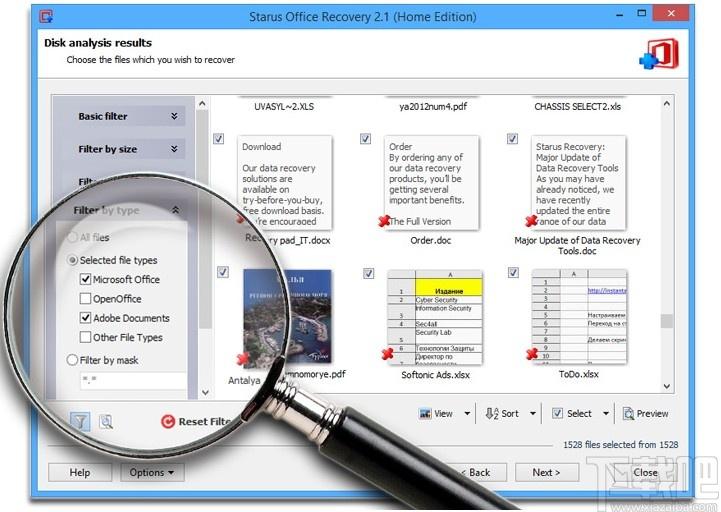Select the All files radio button
Image resolution: width=721 pixels, height=512 pixels.
pyautogui.click(x=72, y=237)
